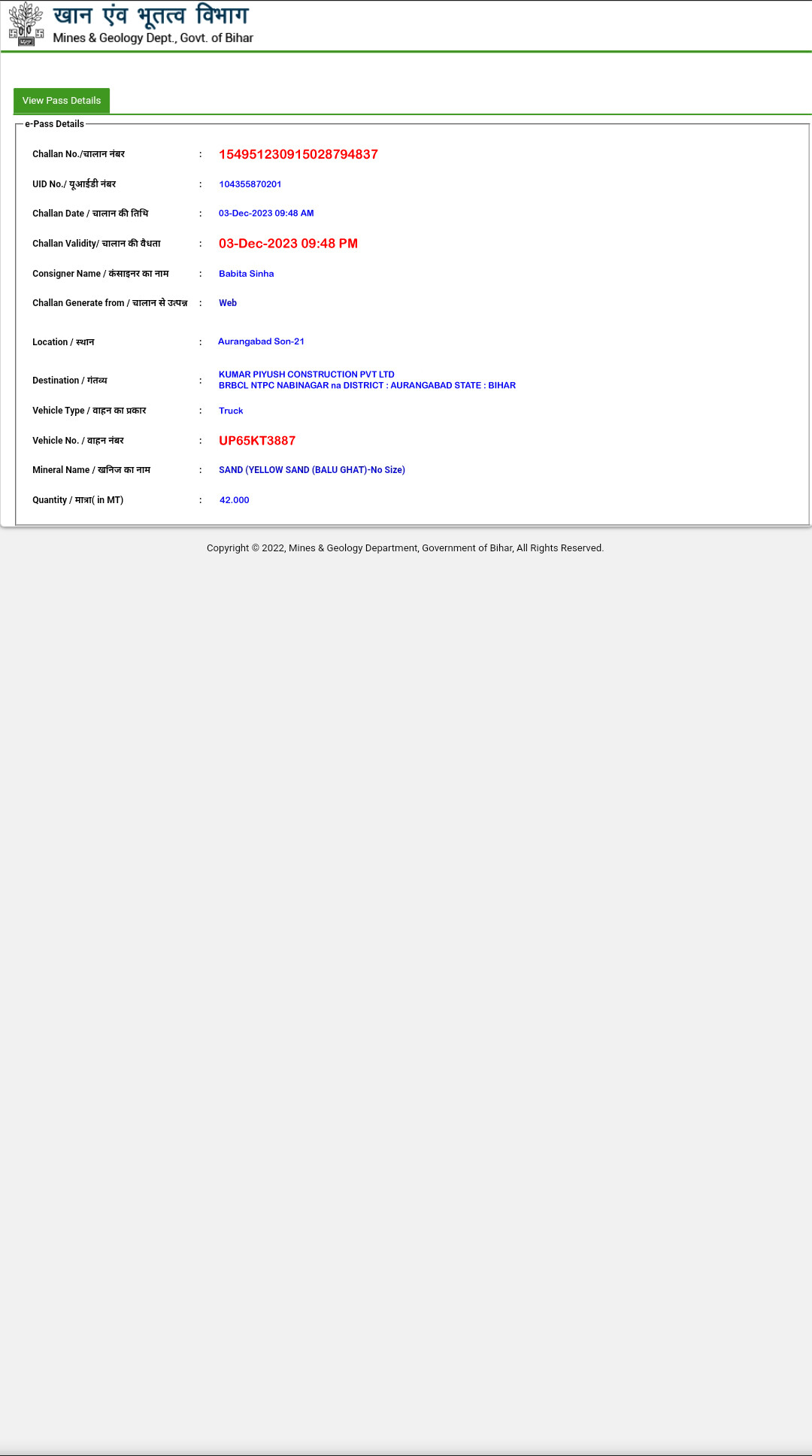The height and width of the screenshot is (1456, 812).
Task: Click the BRBCL NTPC NABINAGAR address line
Action: tap(367, 385)
